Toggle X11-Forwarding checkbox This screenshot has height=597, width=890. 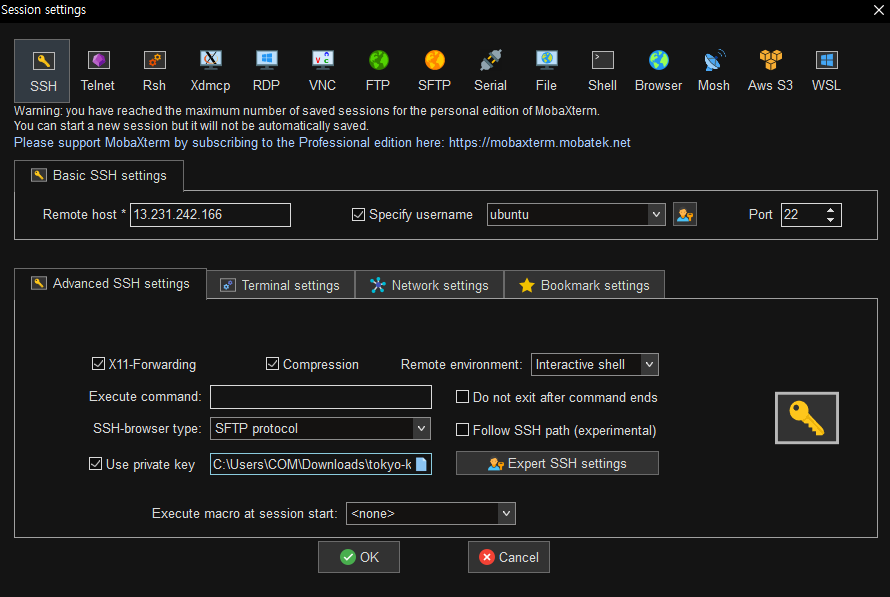click(x=98, y=364)
